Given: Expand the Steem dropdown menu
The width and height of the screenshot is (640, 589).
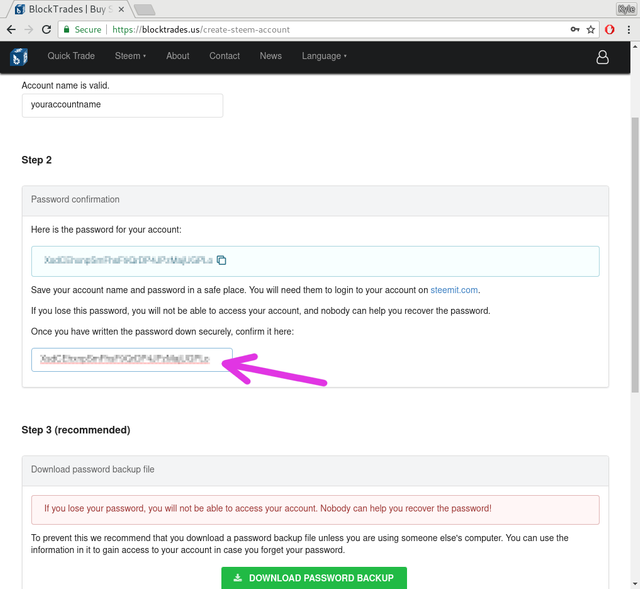Looking at the screenshot, I should point(130,56).
